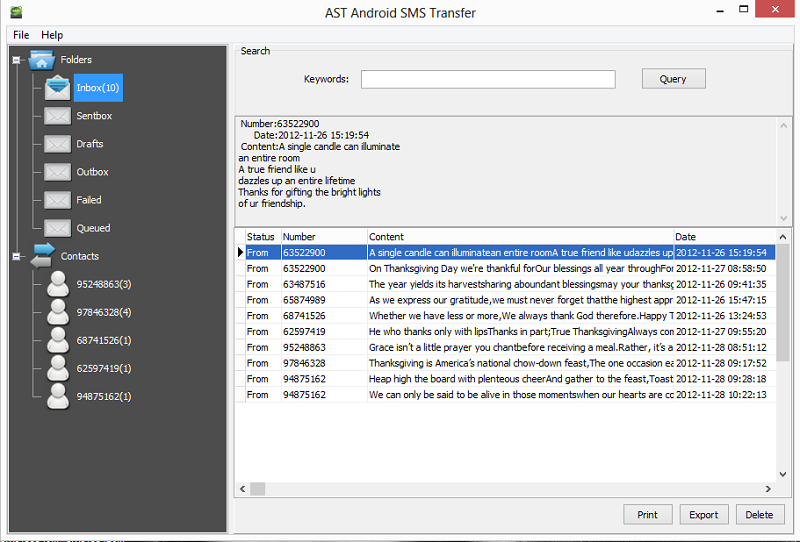Click the Folders home icon
The width and height of the screenshot is (800, 542).
click(42, 60)
